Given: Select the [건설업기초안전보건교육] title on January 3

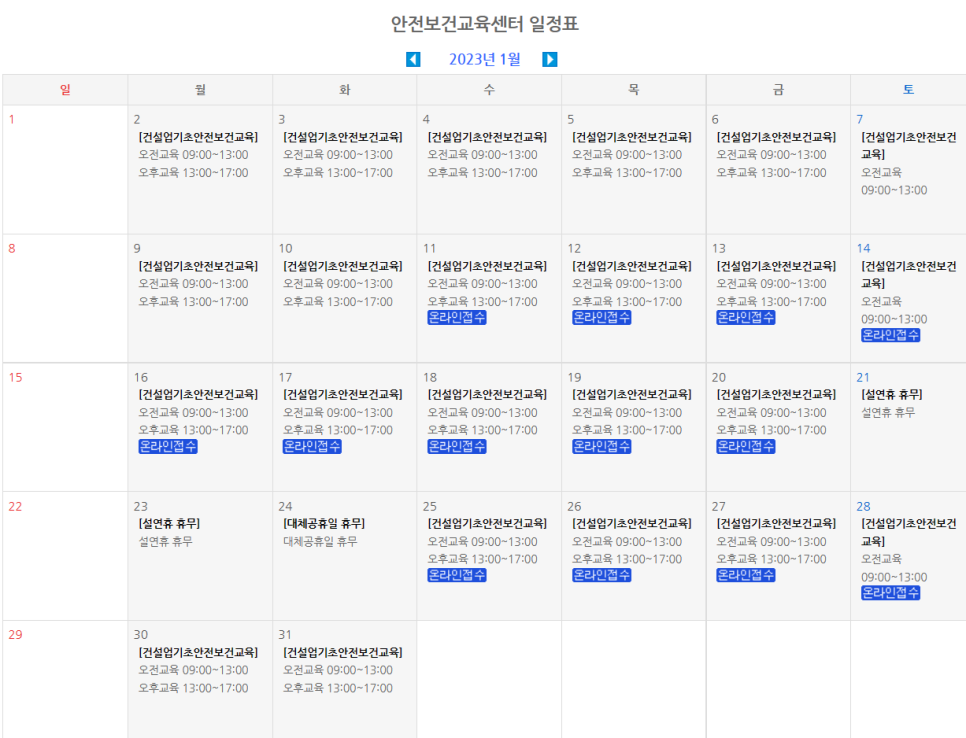Looking at the screenshot, I should click(343, 137).
